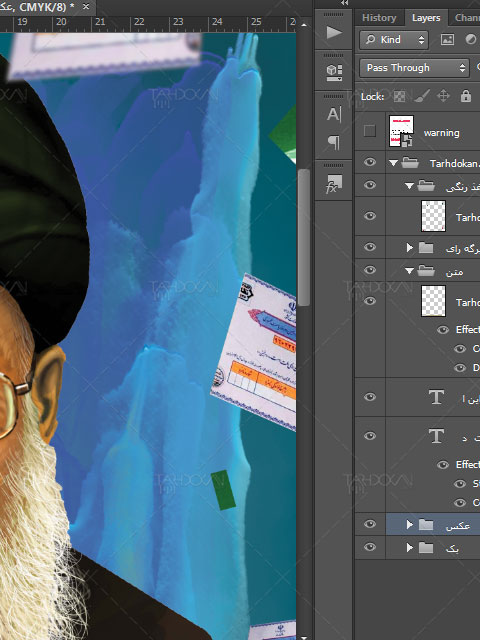
Task: Click the رنگی group folder icon
Action: pyautogui.click(x=426, y=186)
